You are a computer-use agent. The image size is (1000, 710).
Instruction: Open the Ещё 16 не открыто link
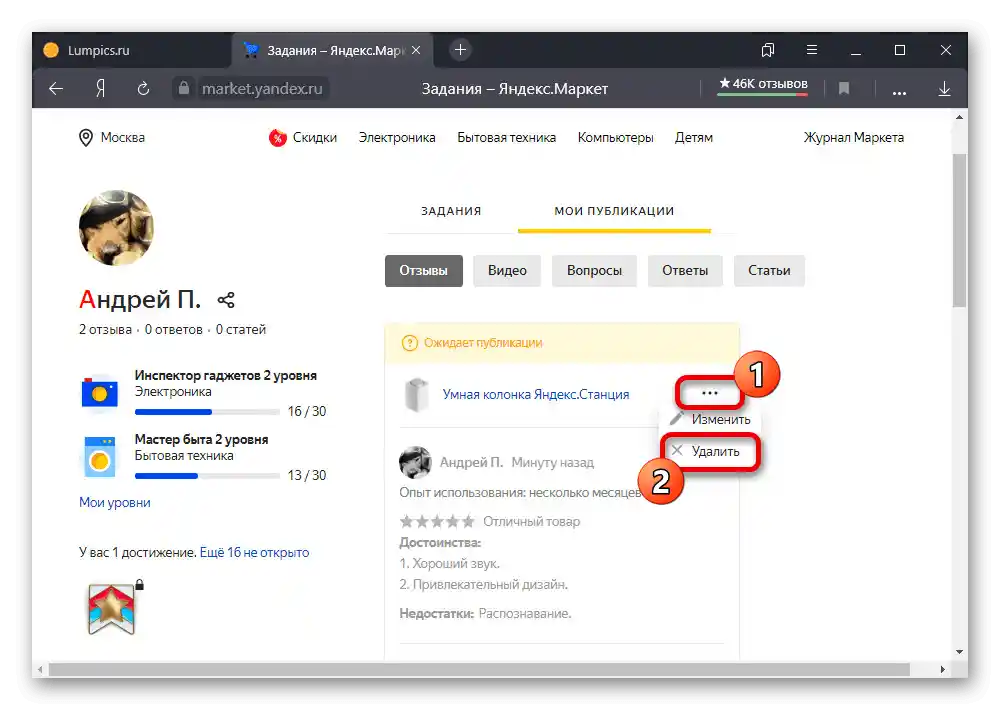pos(254,552)
